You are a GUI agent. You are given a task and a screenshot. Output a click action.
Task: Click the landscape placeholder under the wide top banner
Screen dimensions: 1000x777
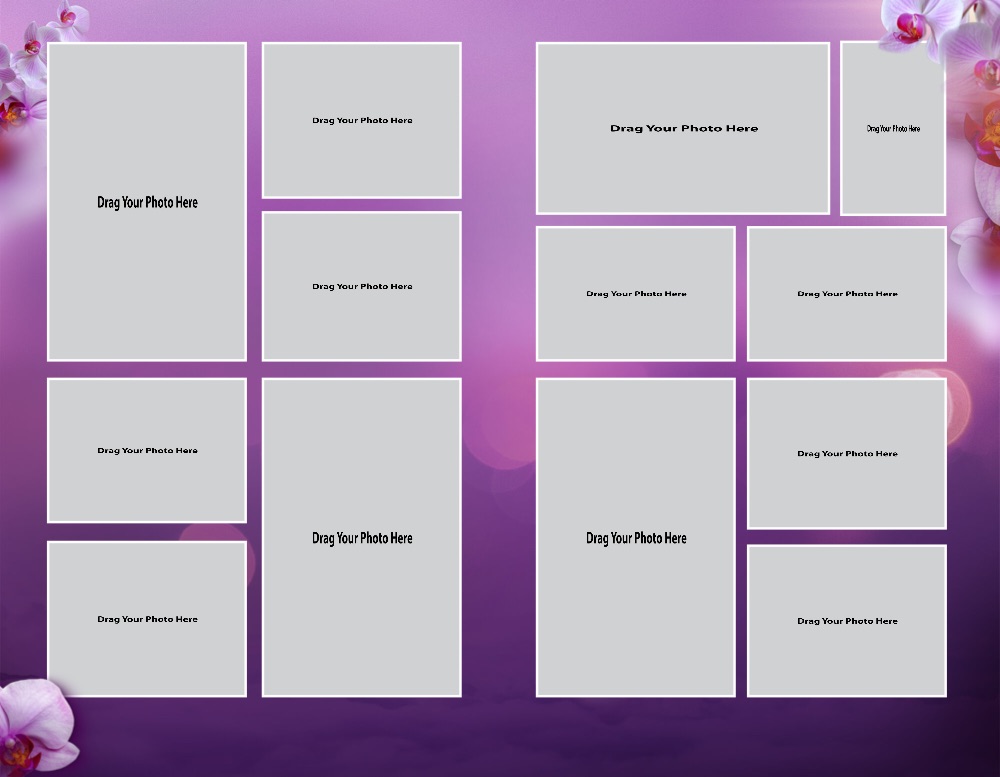pos(636,292)
